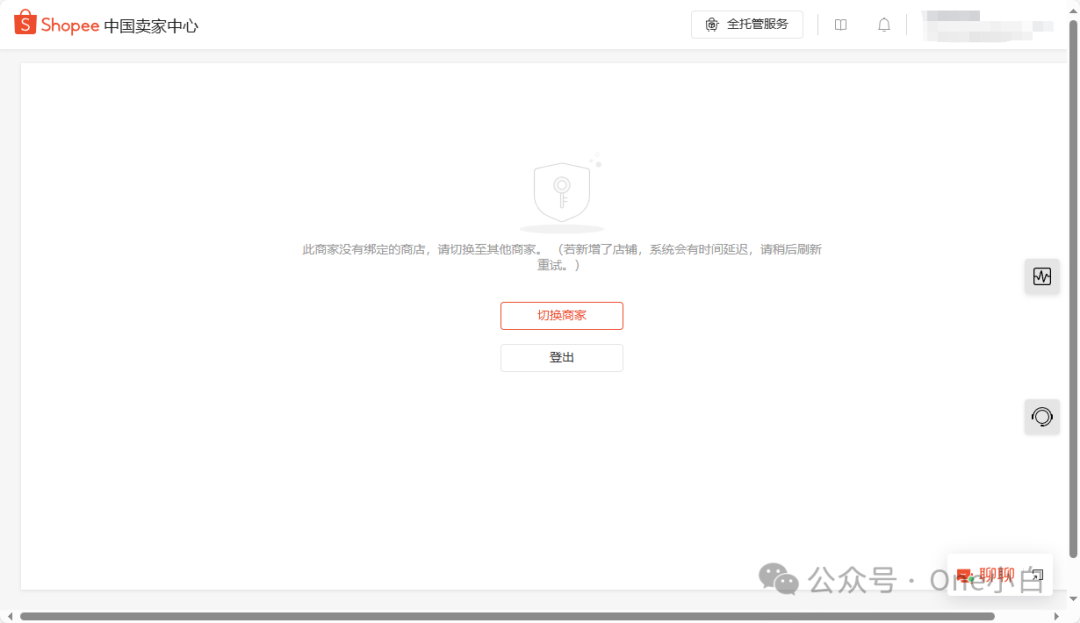The width and height of the screenshot is (1080, 623).
Task: Click the pop-out arrow icon on chat widget
Action: click(1037, 574)
